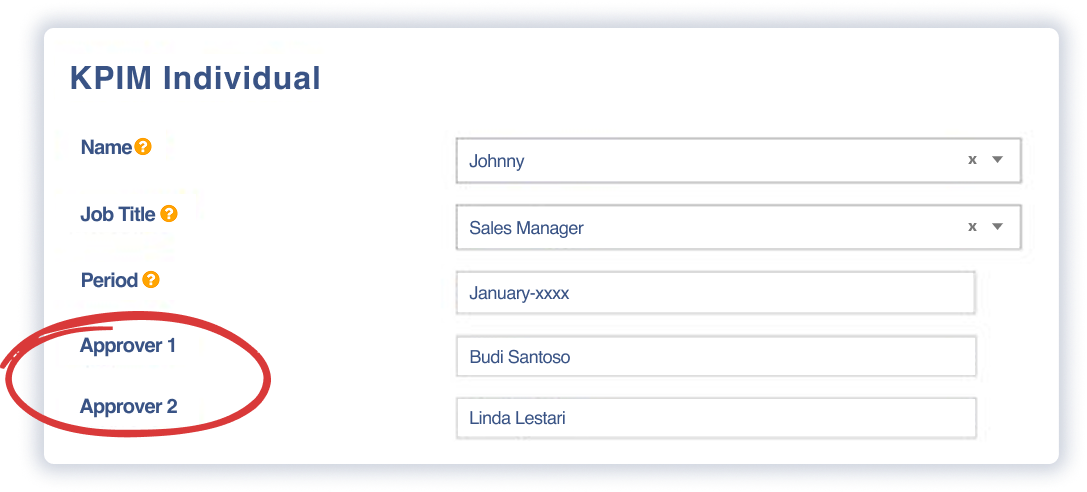Click the Name field label
The width and height of the screenshot is (1087, 492).
coord(106,148)
